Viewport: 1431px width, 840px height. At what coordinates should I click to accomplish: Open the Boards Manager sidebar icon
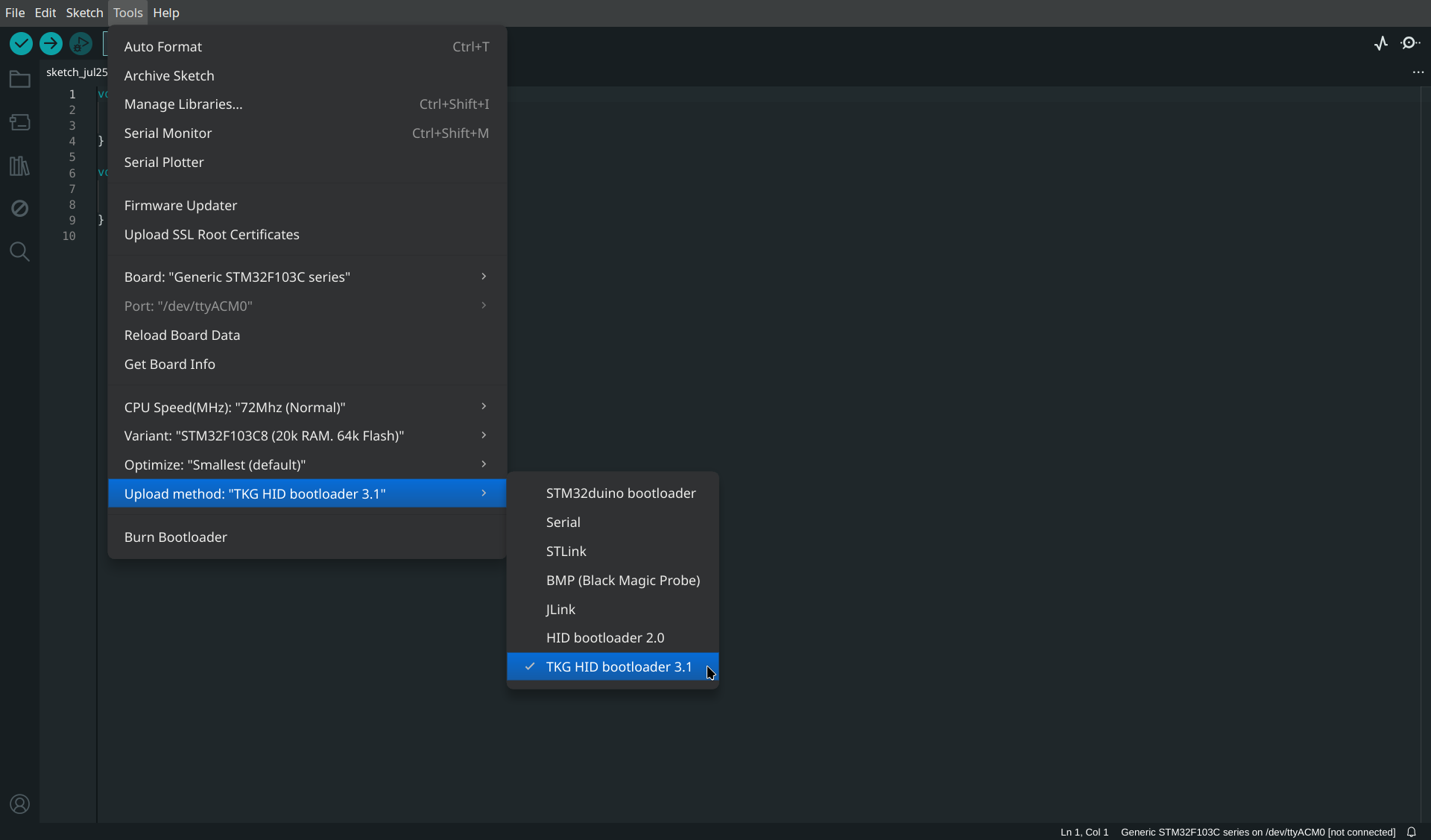point(19,122)
